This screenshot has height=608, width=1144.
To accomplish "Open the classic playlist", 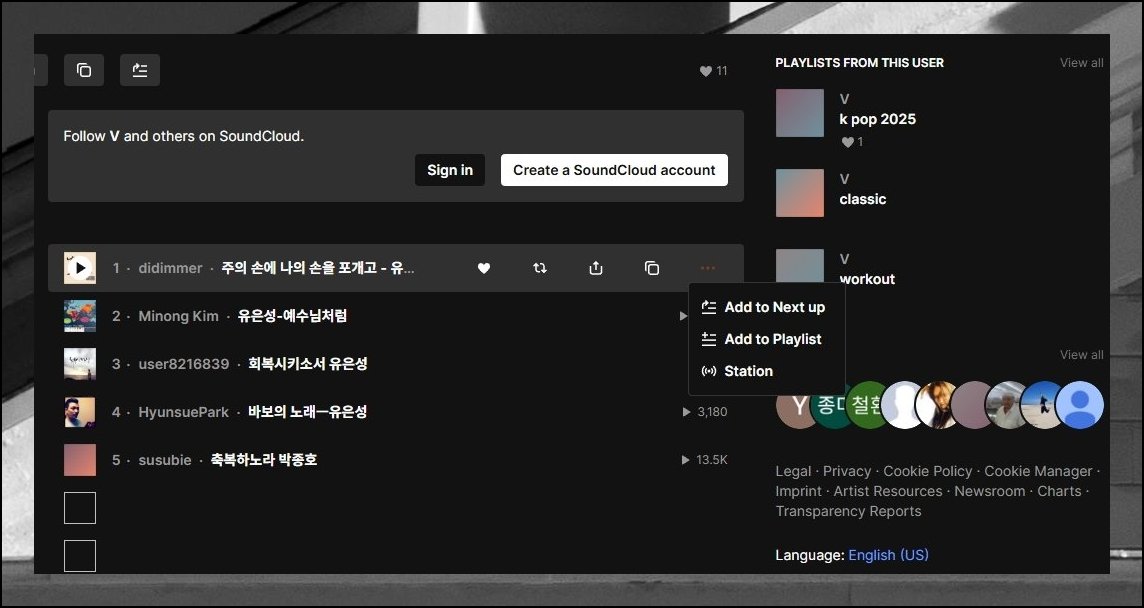I will pos(863,199).
